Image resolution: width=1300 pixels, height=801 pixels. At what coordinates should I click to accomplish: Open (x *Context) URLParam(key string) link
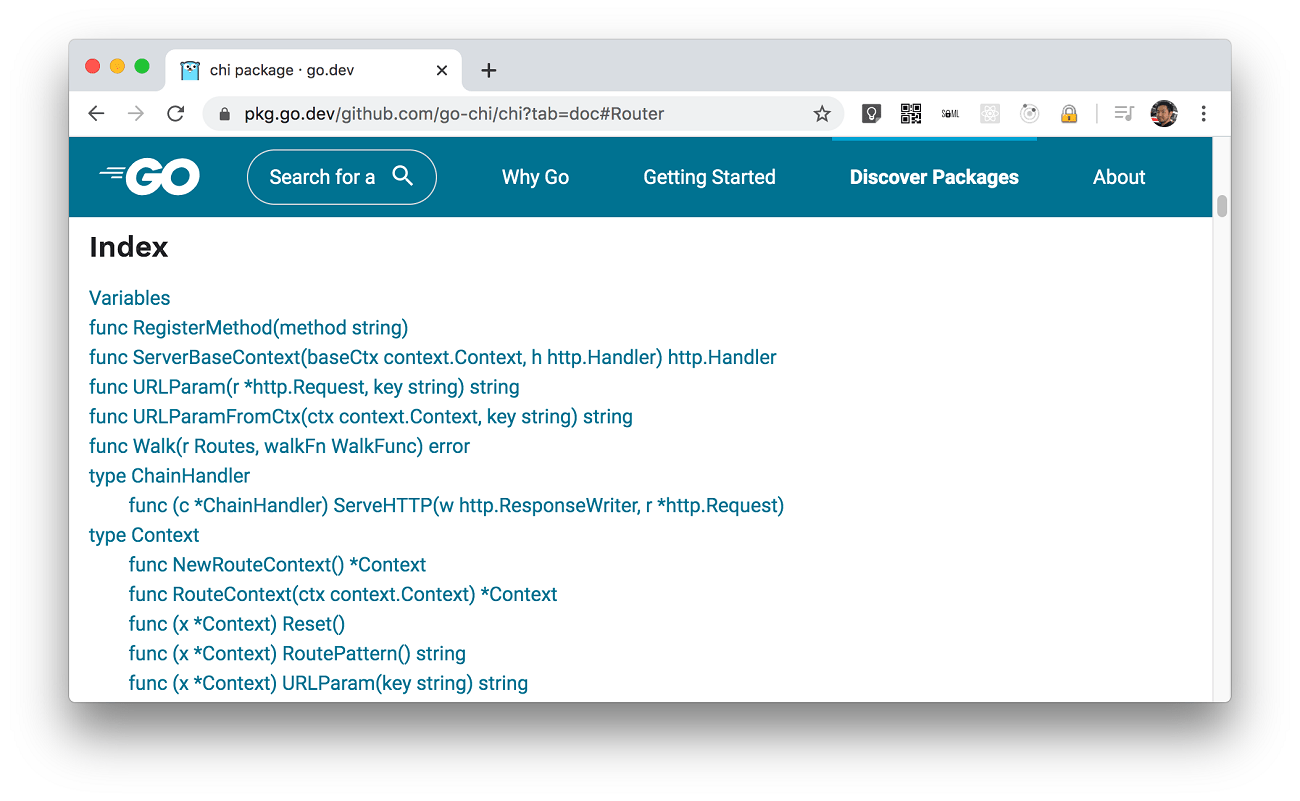[x=328, y=683]
